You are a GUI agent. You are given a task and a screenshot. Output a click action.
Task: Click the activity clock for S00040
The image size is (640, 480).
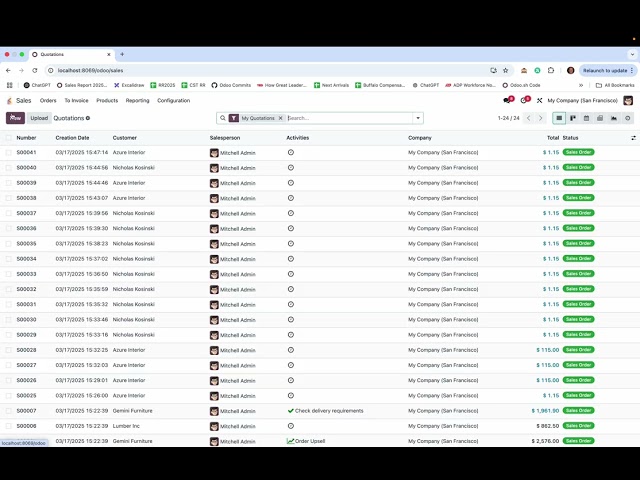291,167
